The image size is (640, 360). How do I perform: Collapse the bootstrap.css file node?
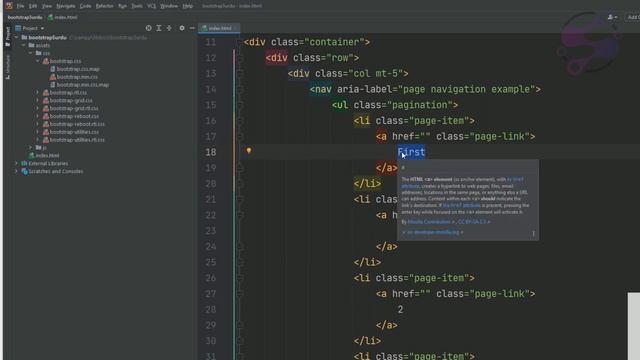click(x=38, y=61)
